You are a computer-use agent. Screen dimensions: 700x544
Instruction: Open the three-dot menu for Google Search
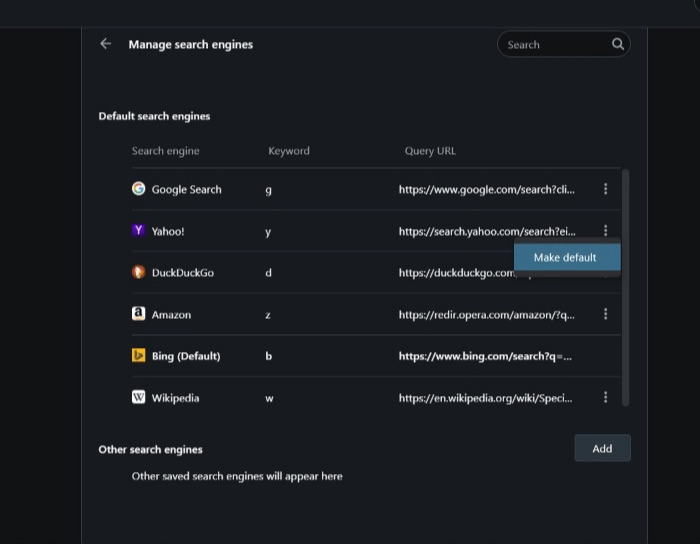coord(605,189)
